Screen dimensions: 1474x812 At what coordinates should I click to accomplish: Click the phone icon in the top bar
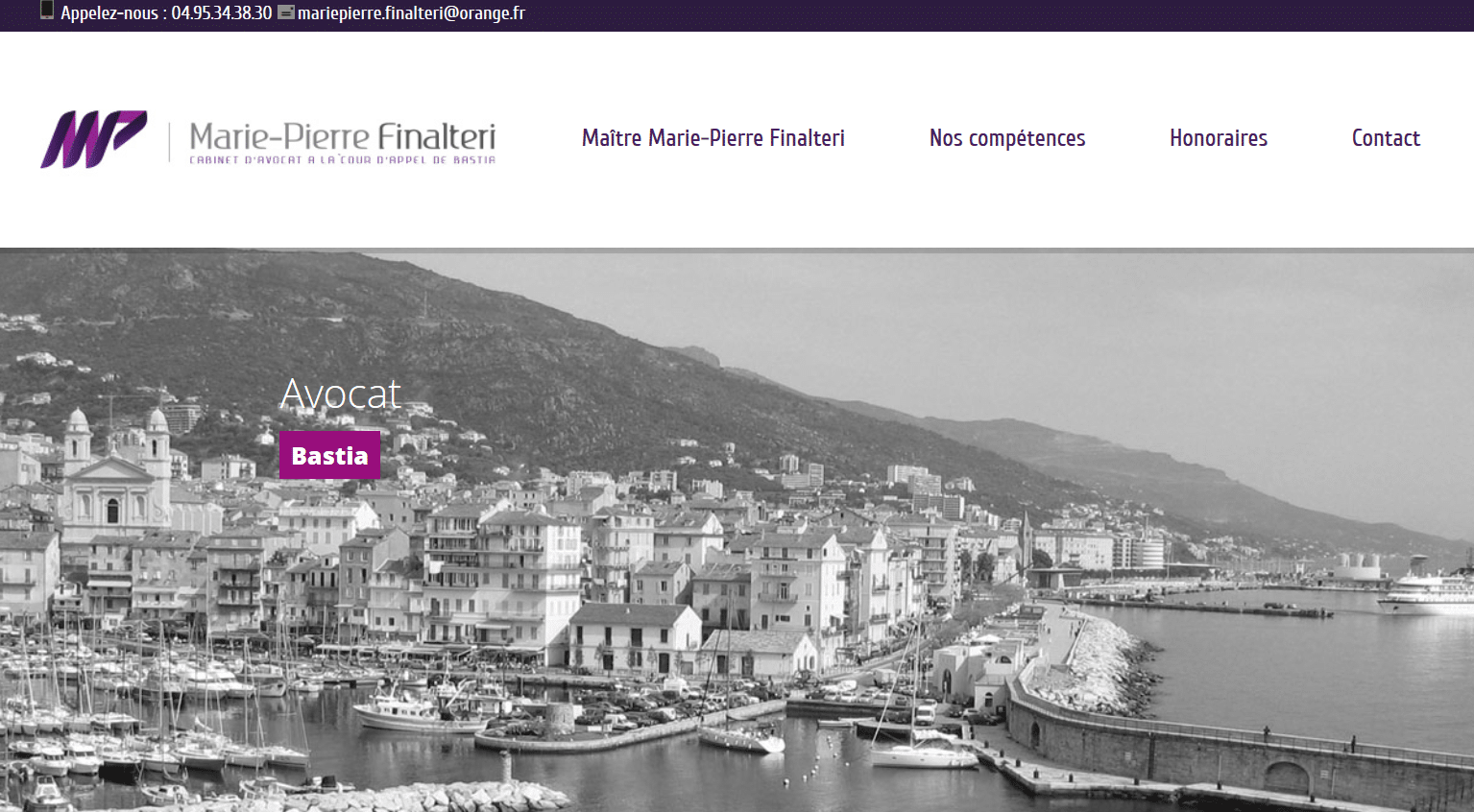point(47,12)
